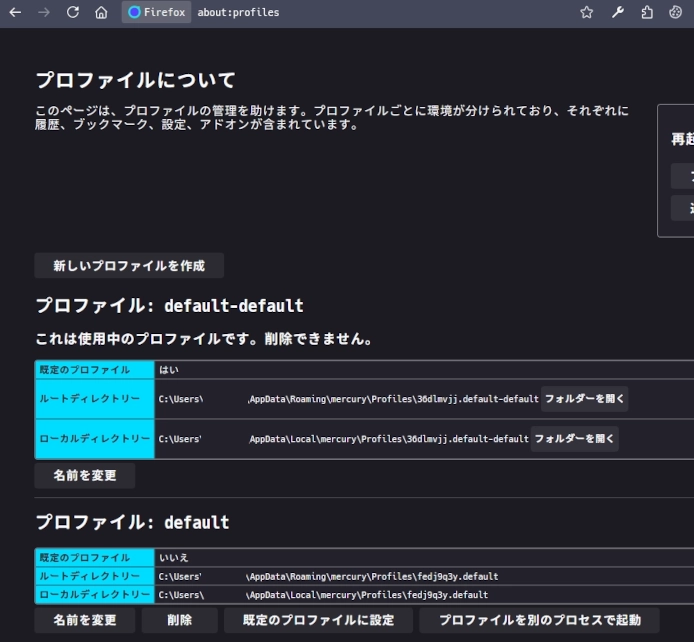
Task: Click the Firefox identity badge in address bar
Action: [x=156, y=12]
